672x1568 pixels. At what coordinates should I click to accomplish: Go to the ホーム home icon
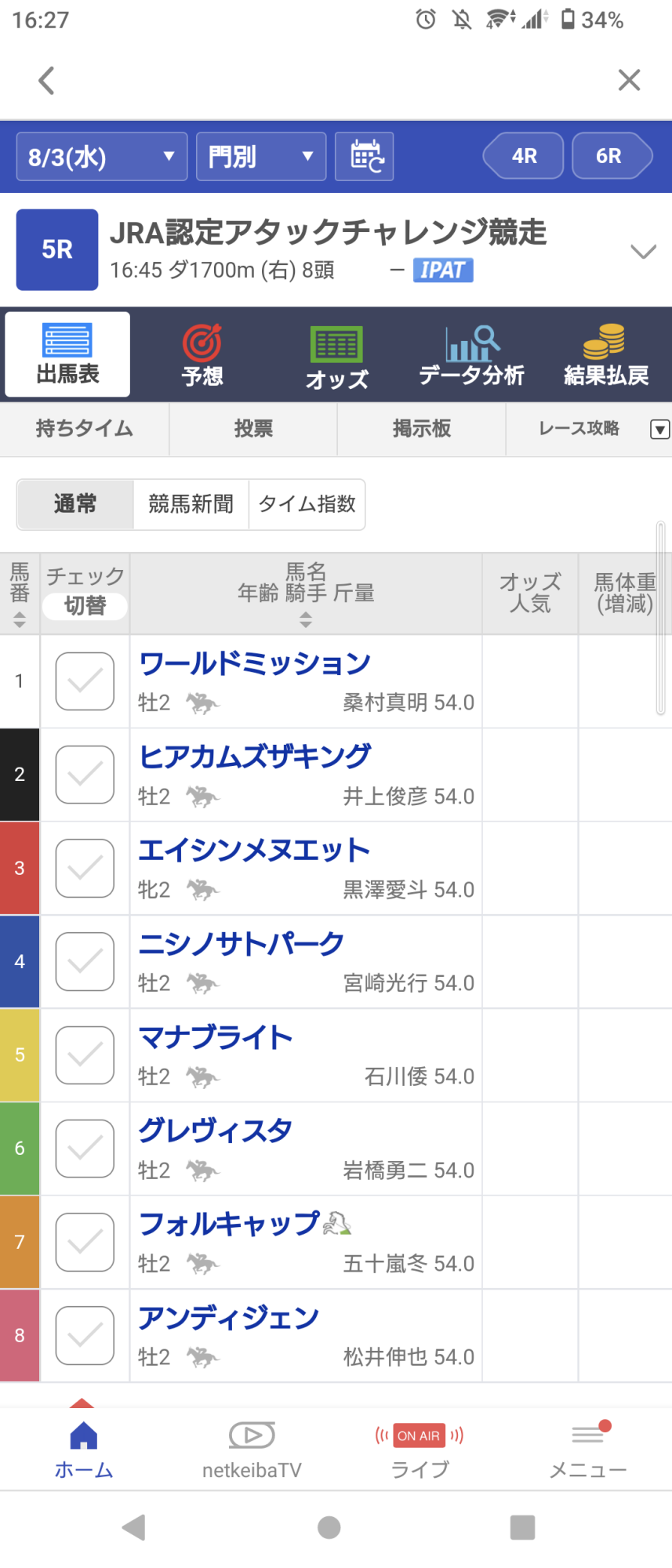pos(84,1436)
